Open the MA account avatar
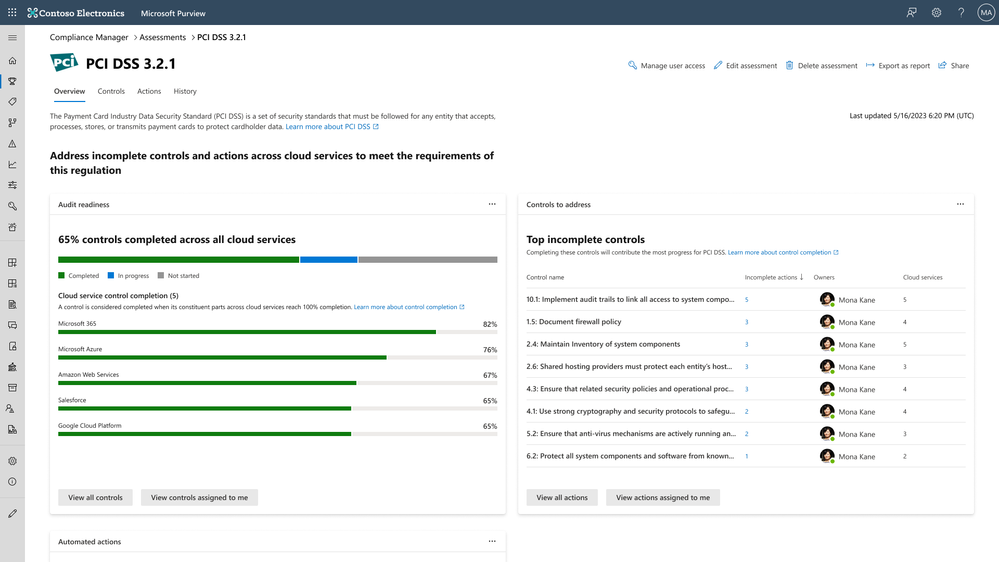 pos(986,13)
